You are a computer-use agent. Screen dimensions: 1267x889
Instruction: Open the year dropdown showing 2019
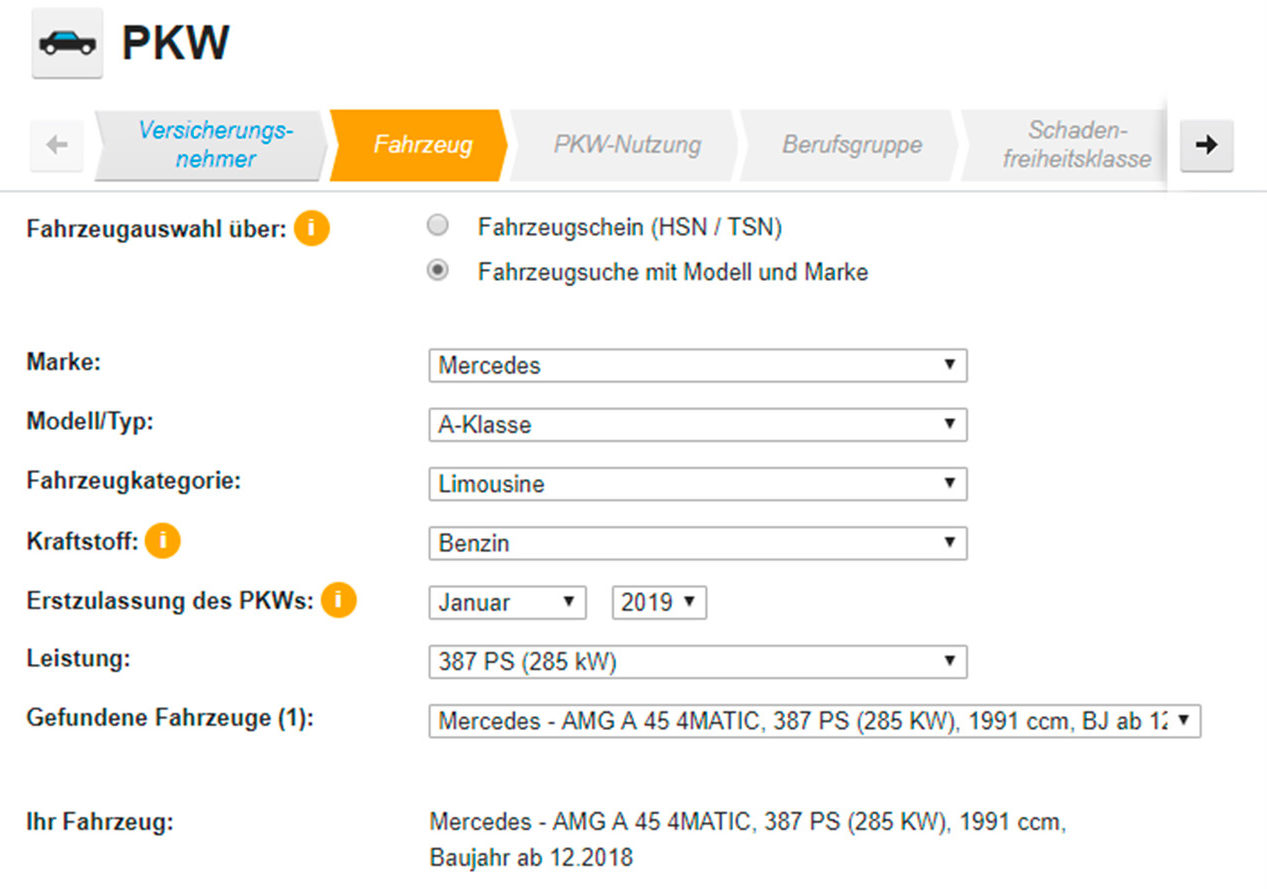[x=659, y=602]
